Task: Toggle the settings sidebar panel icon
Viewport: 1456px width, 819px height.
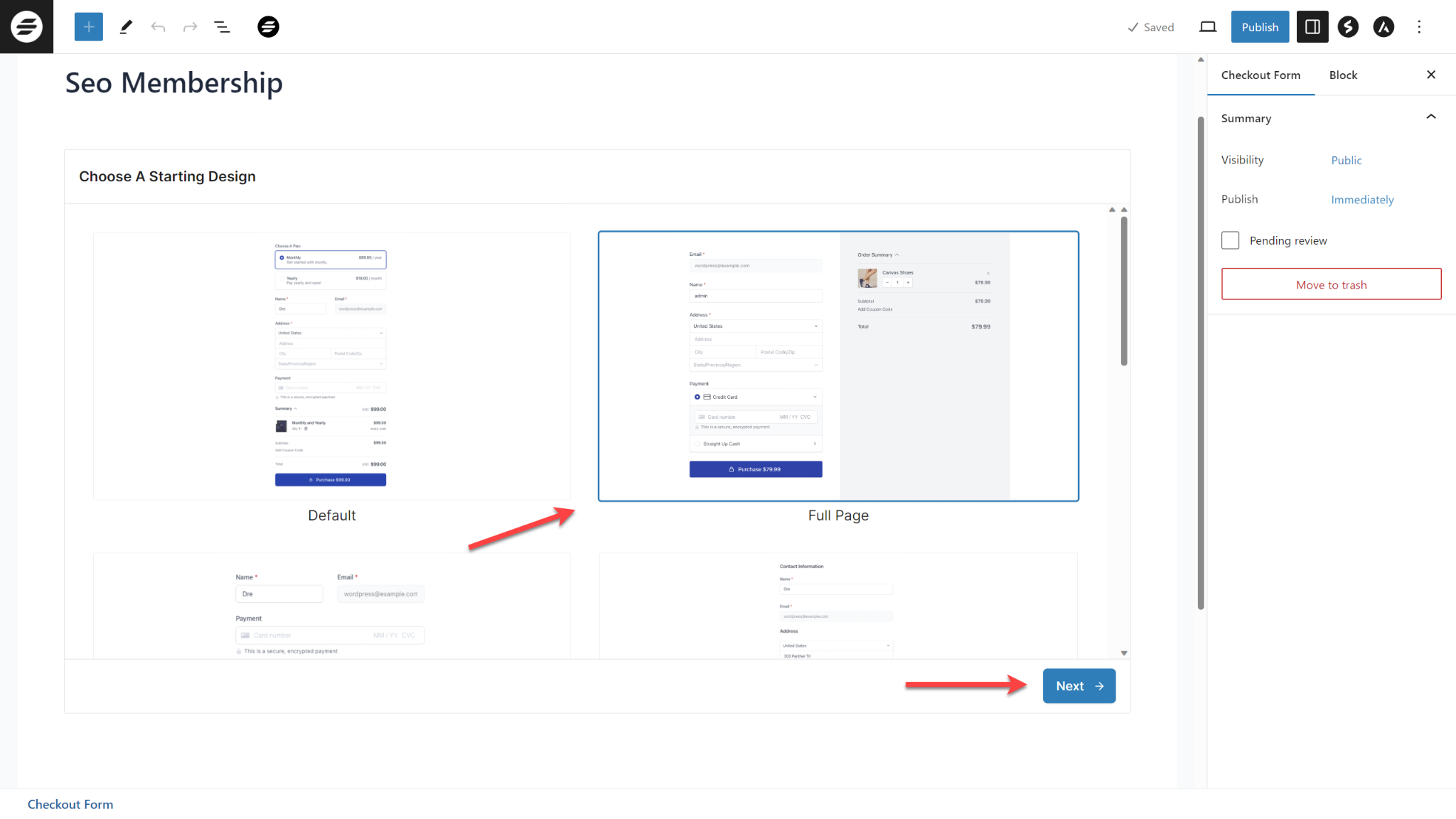Action: click(x=1312, y=26)
